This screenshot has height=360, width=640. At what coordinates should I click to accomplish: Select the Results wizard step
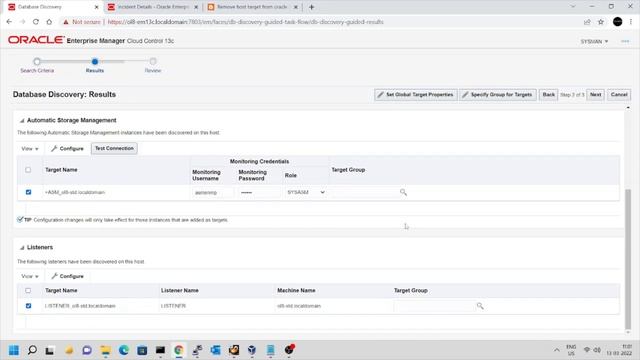click(x=95, y=65)
